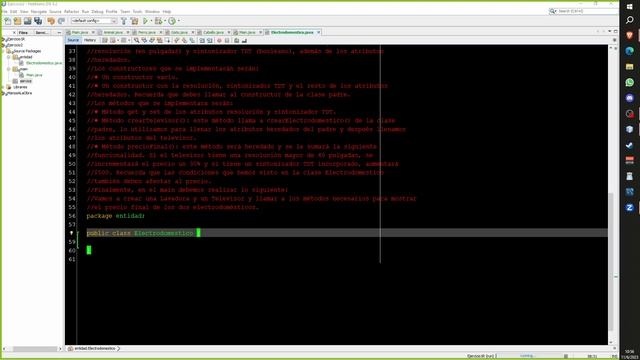Click the Debug Project toolbar icon
The height and width of the screenshot is (360, 640).
[158, 21]
